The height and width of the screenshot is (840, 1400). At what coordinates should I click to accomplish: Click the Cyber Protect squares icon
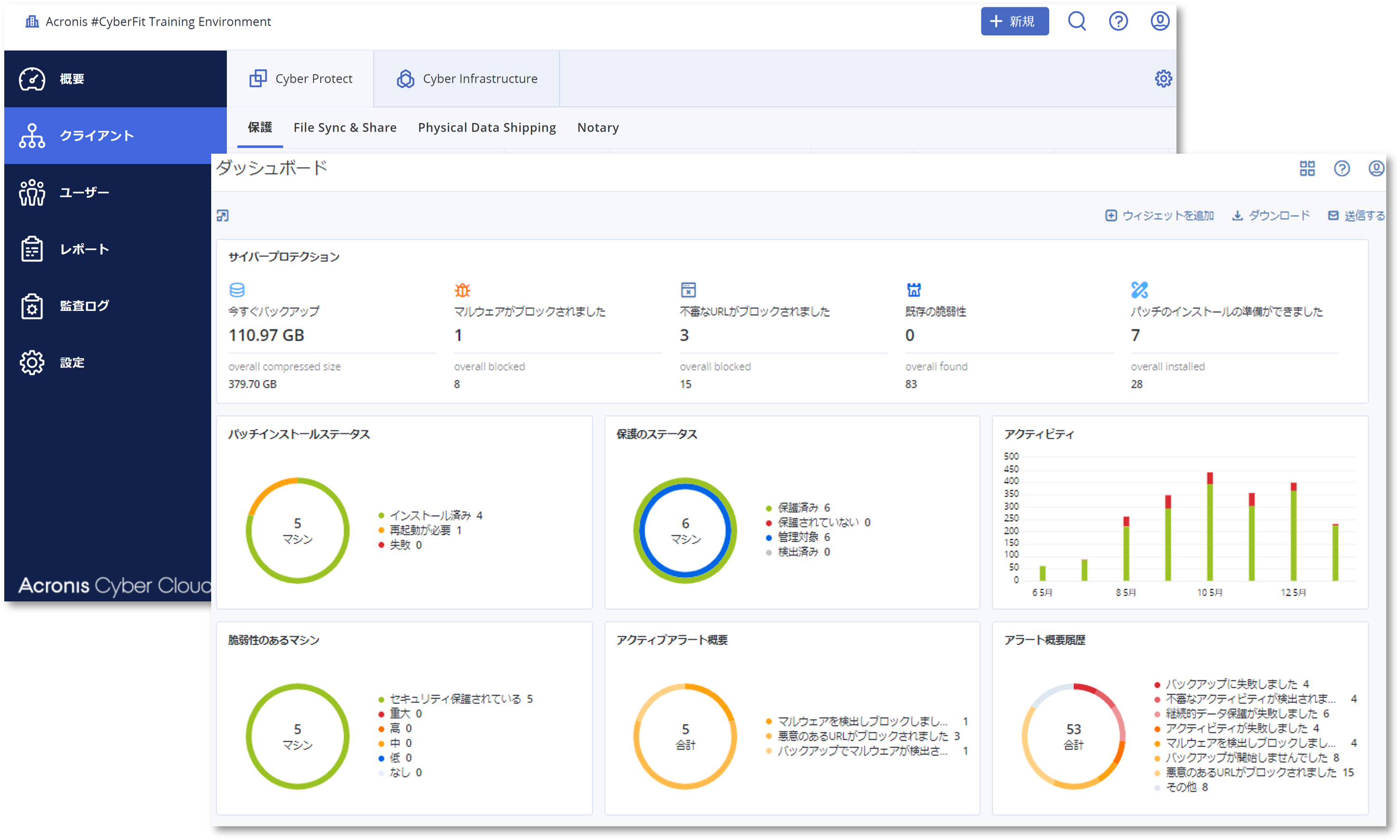pyautogui.click(x=258, y=79)
